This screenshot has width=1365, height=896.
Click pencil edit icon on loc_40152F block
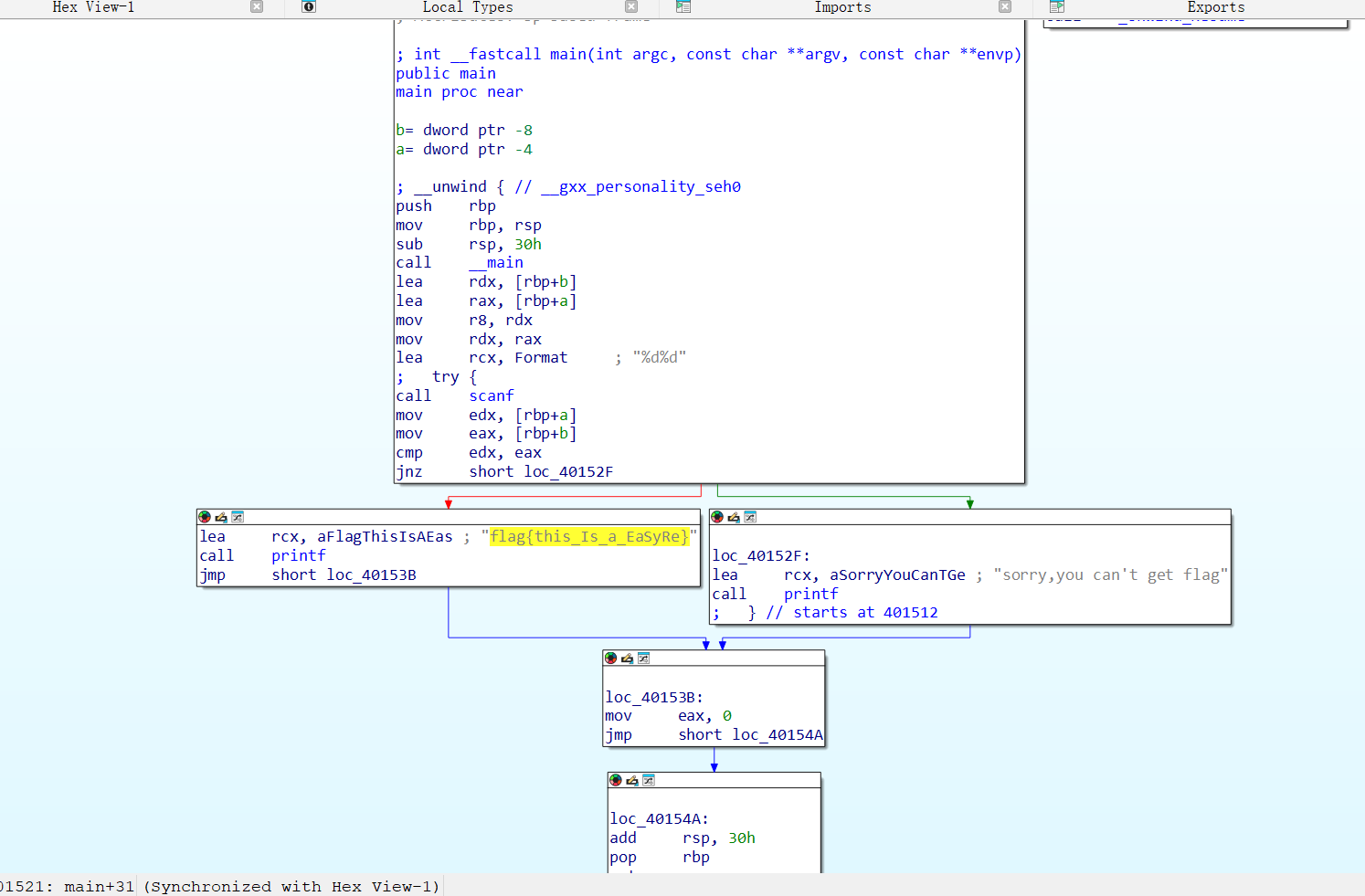734,517
